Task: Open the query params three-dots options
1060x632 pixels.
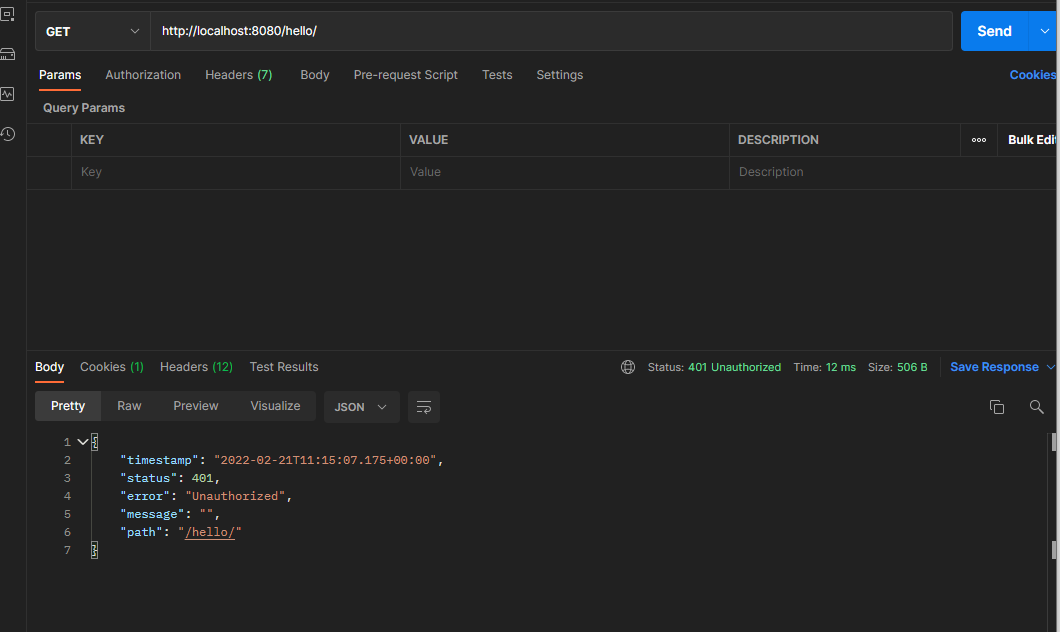Action: coord(979,140)
